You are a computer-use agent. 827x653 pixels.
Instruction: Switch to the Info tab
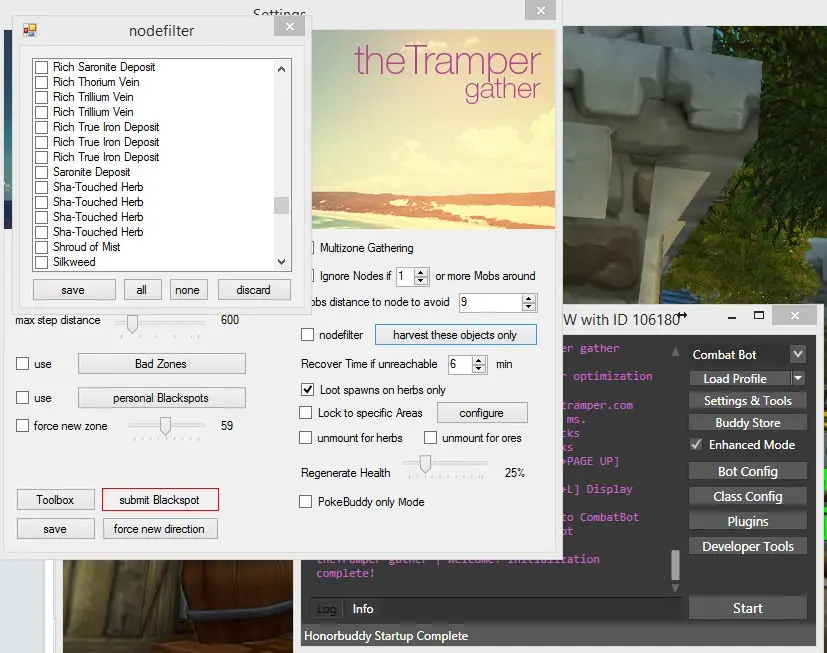coord(363,608)
